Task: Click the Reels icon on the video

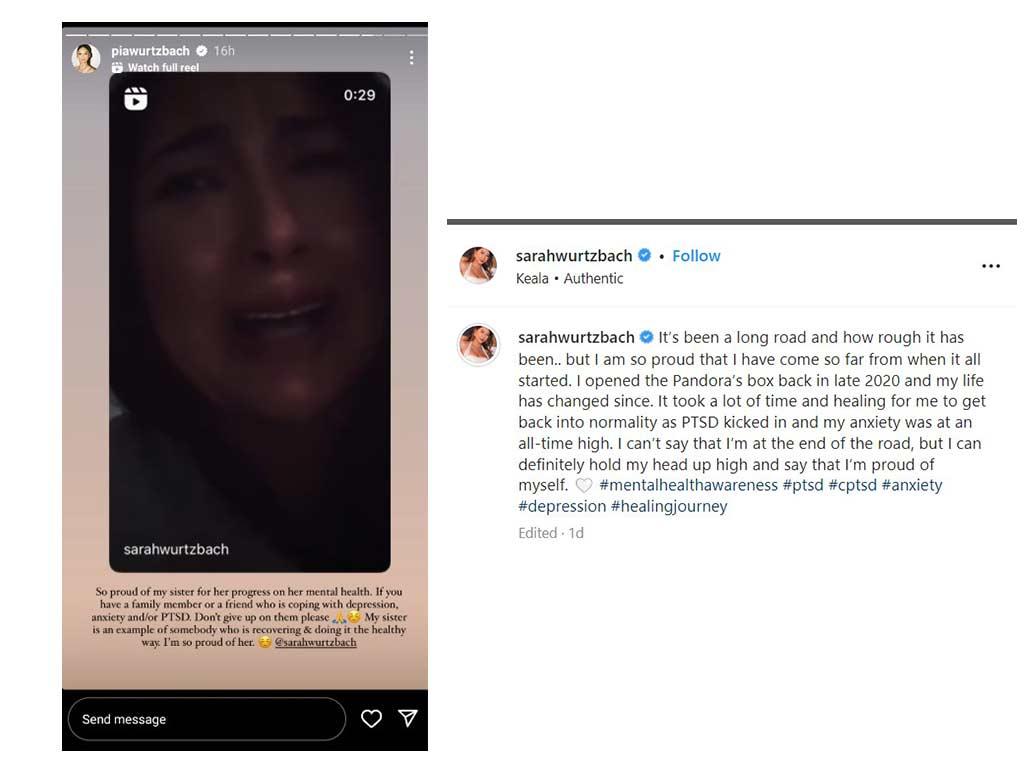Action: pyautogui.click(x=135, y=99)
